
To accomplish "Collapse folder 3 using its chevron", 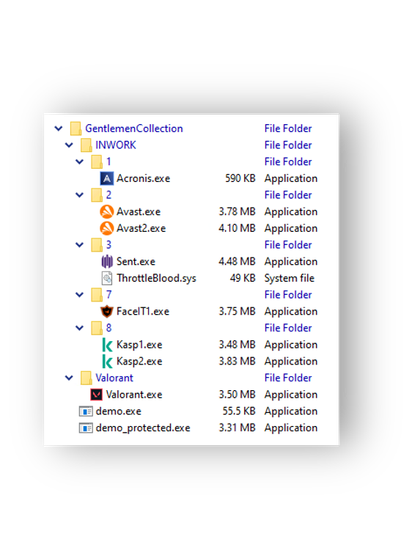I will pyautogui.click(x=79, y=245).
